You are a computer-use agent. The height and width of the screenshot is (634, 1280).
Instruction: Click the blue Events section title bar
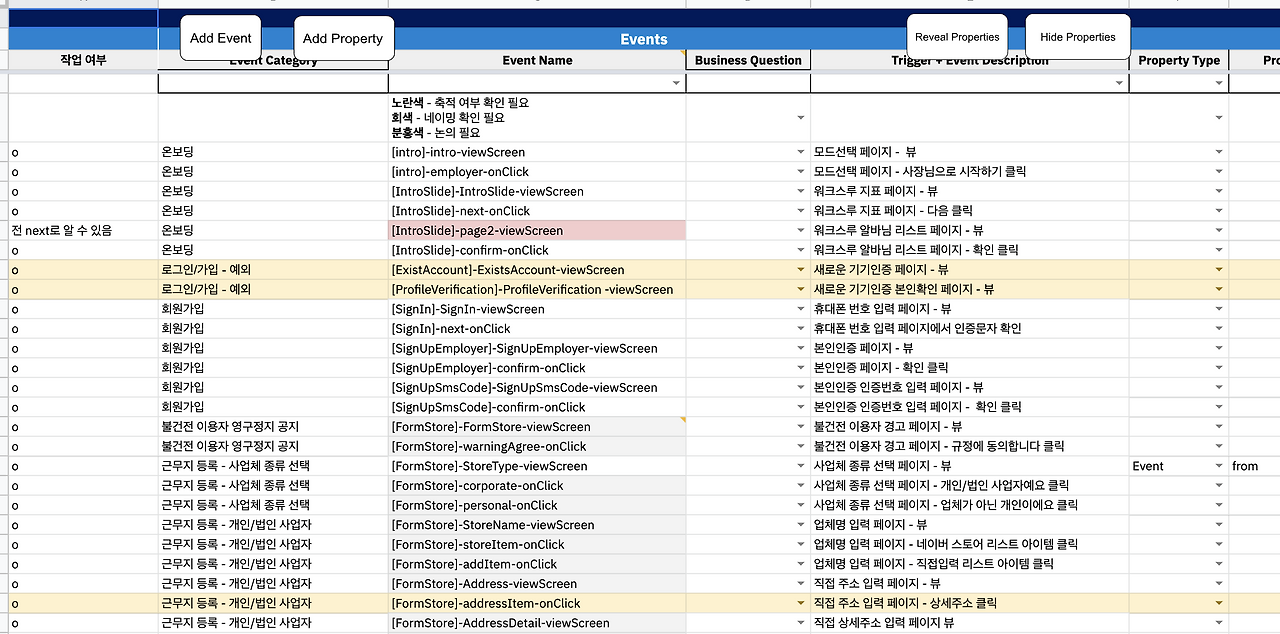[644, 40]
